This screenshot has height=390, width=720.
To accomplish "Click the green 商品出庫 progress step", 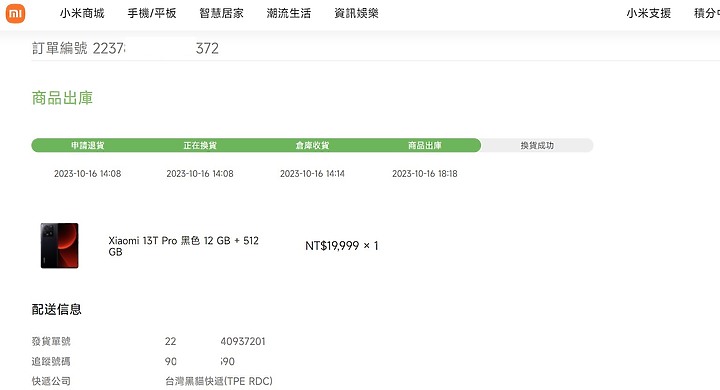I will tap(425, 146).
